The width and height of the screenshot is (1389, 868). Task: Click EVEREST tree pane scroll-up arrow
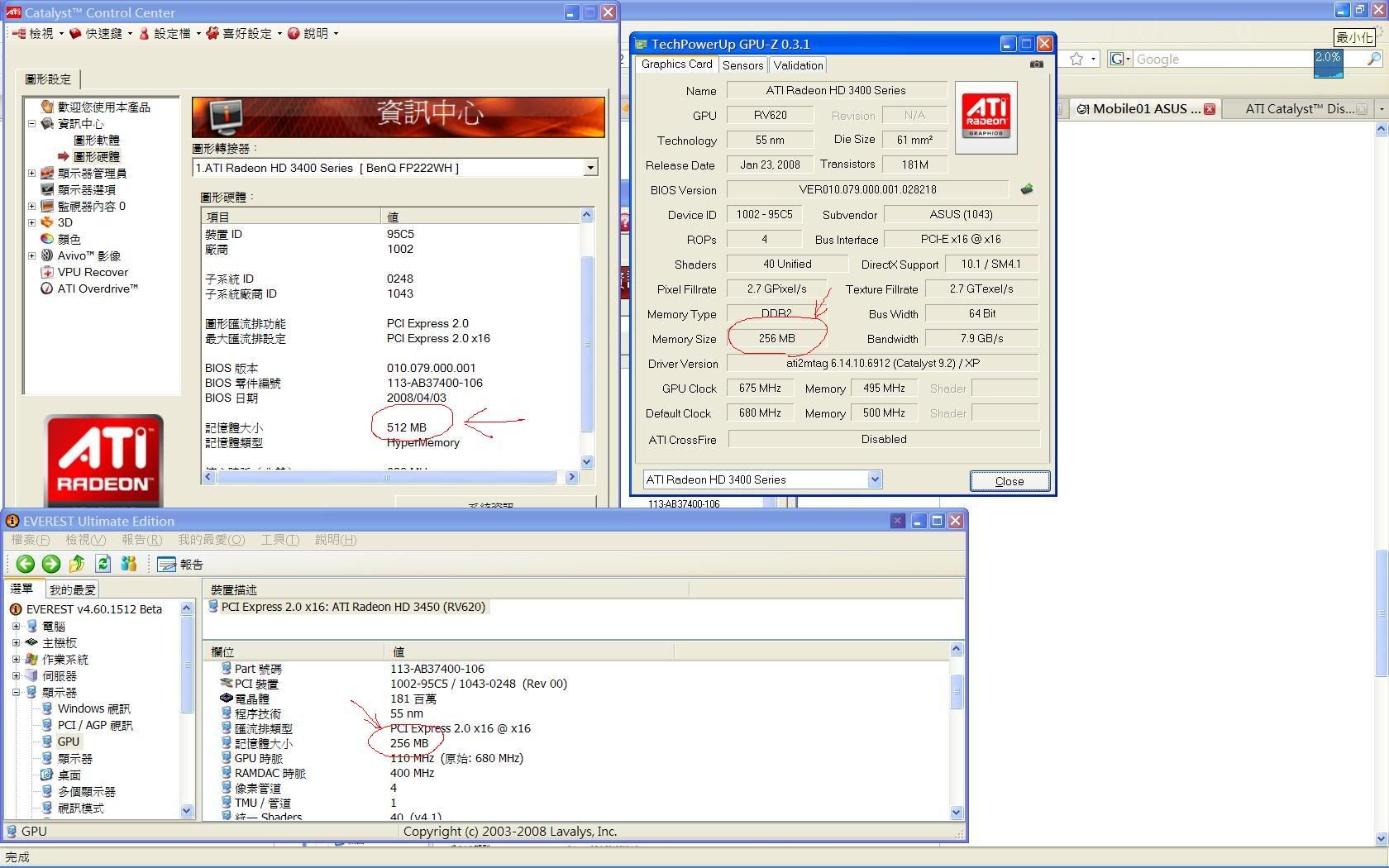[x=186, y=608]
